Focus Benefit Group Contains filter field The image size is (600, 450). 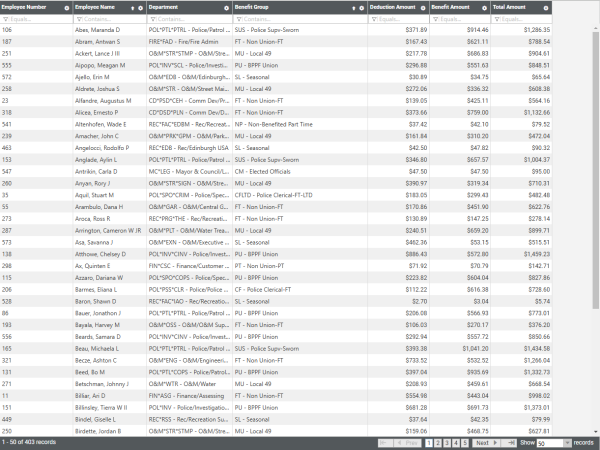point(304,19)
